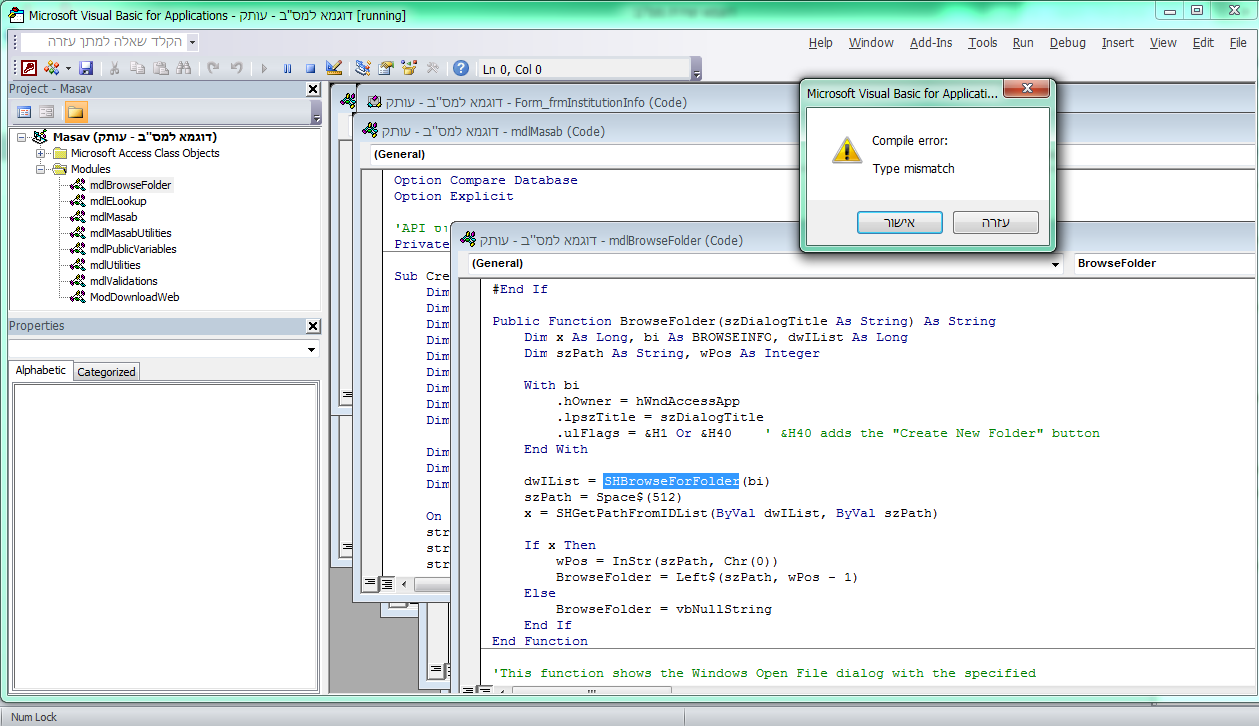Open the Object Browser toolbar icon

click(x=409, y=68)
